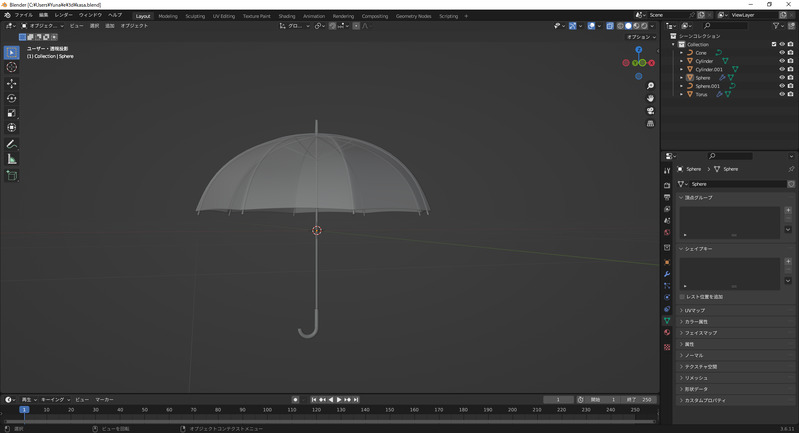Expand the Sphere item in the outliner
The width and height of the screenshot is (799, 433).
(x=682, y=78)
